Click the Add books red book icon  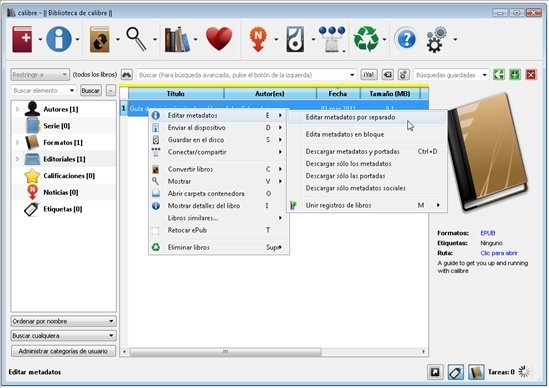(x=22, y=39)
